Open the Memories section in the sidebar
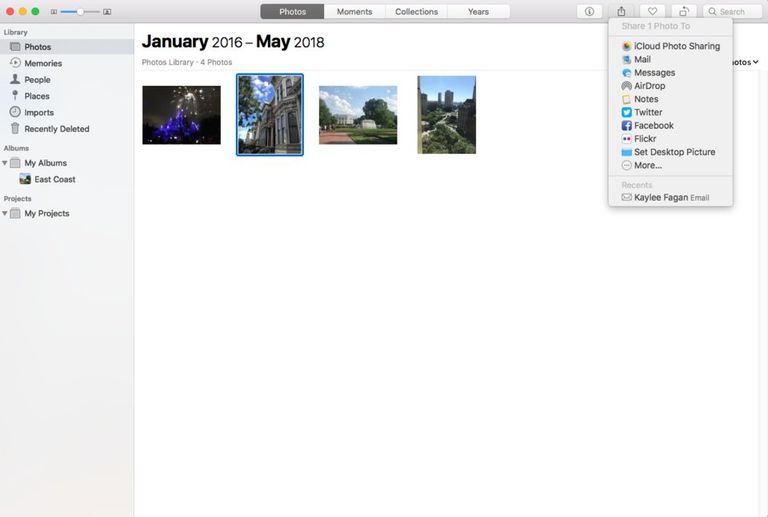The height and width of the screenshot is (517, 768). tap(43, 63)
